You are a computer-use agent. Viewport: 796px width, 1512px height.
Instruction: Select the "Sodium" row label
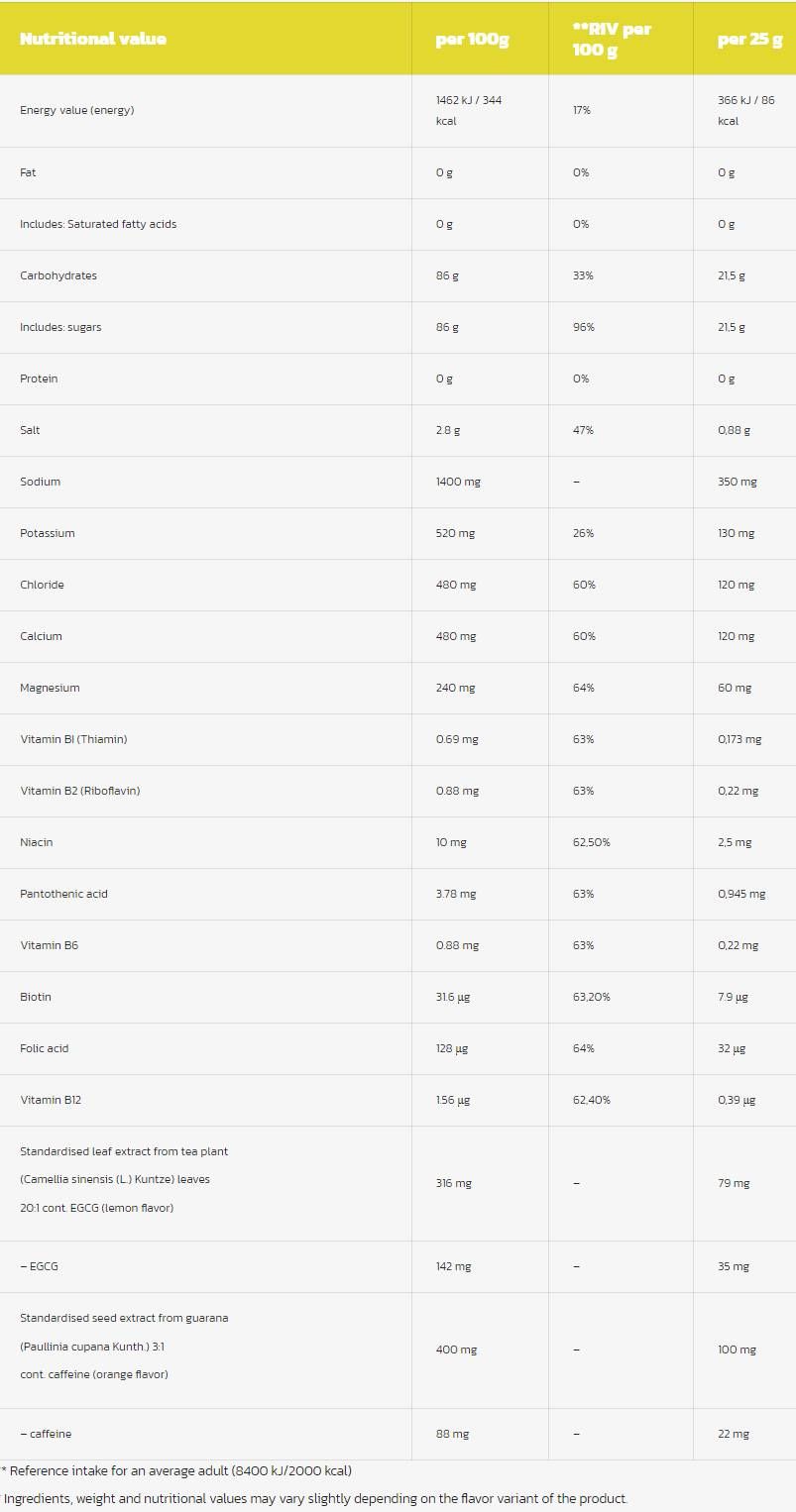(x=40, y=482)
